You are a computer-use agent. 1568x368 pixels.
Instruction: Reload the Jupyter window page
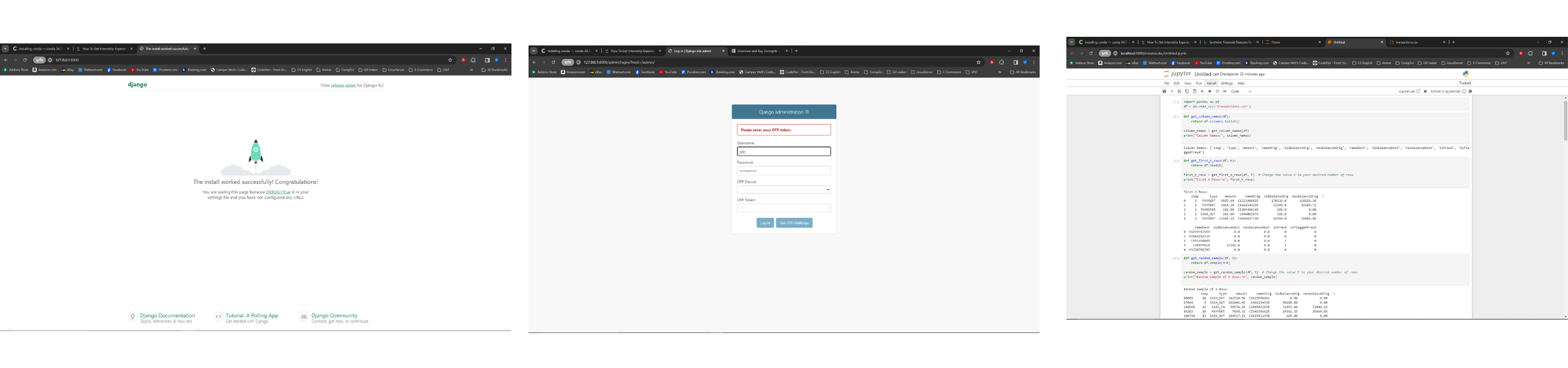click(x=1091, y=53)
